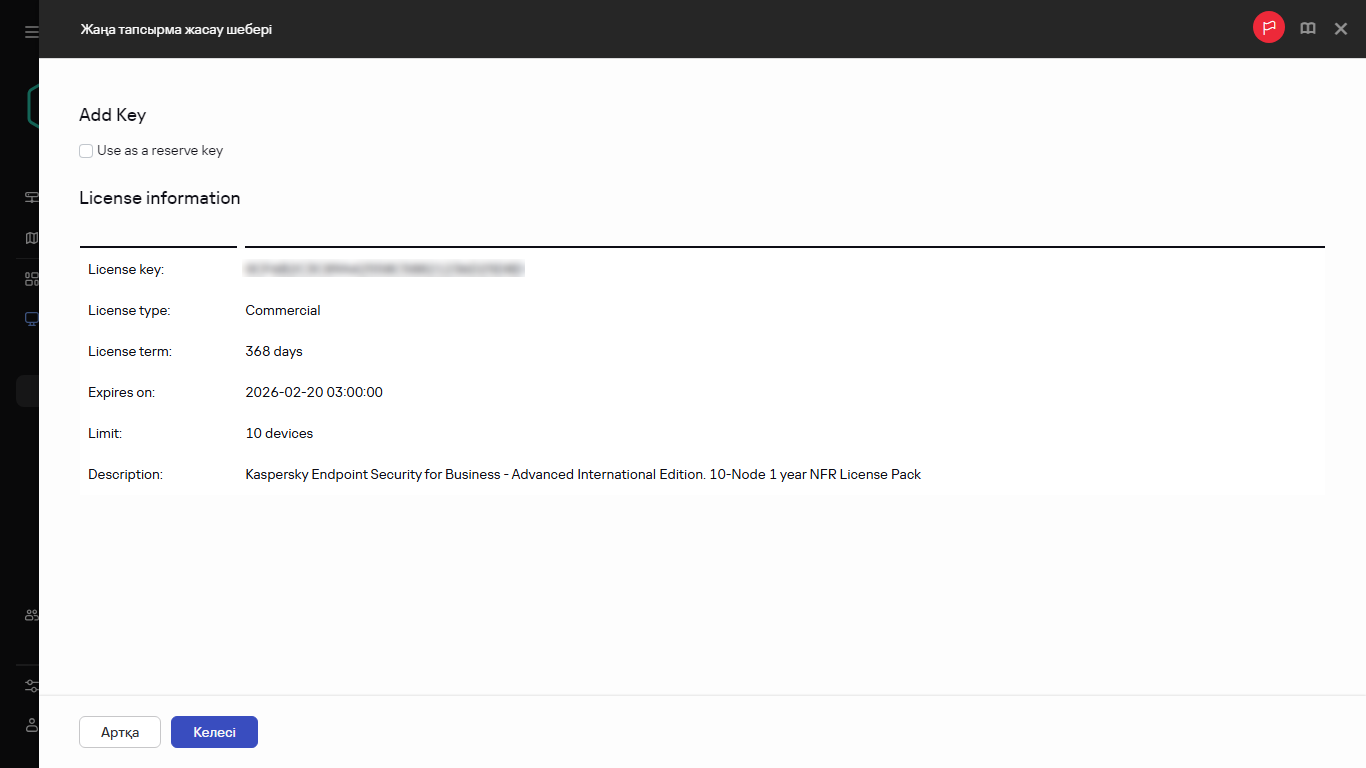This screenshot has width=1366, height=768.
Task: Click the 'License term:' label
Action: pyautogui.click(x=130, y=351)
